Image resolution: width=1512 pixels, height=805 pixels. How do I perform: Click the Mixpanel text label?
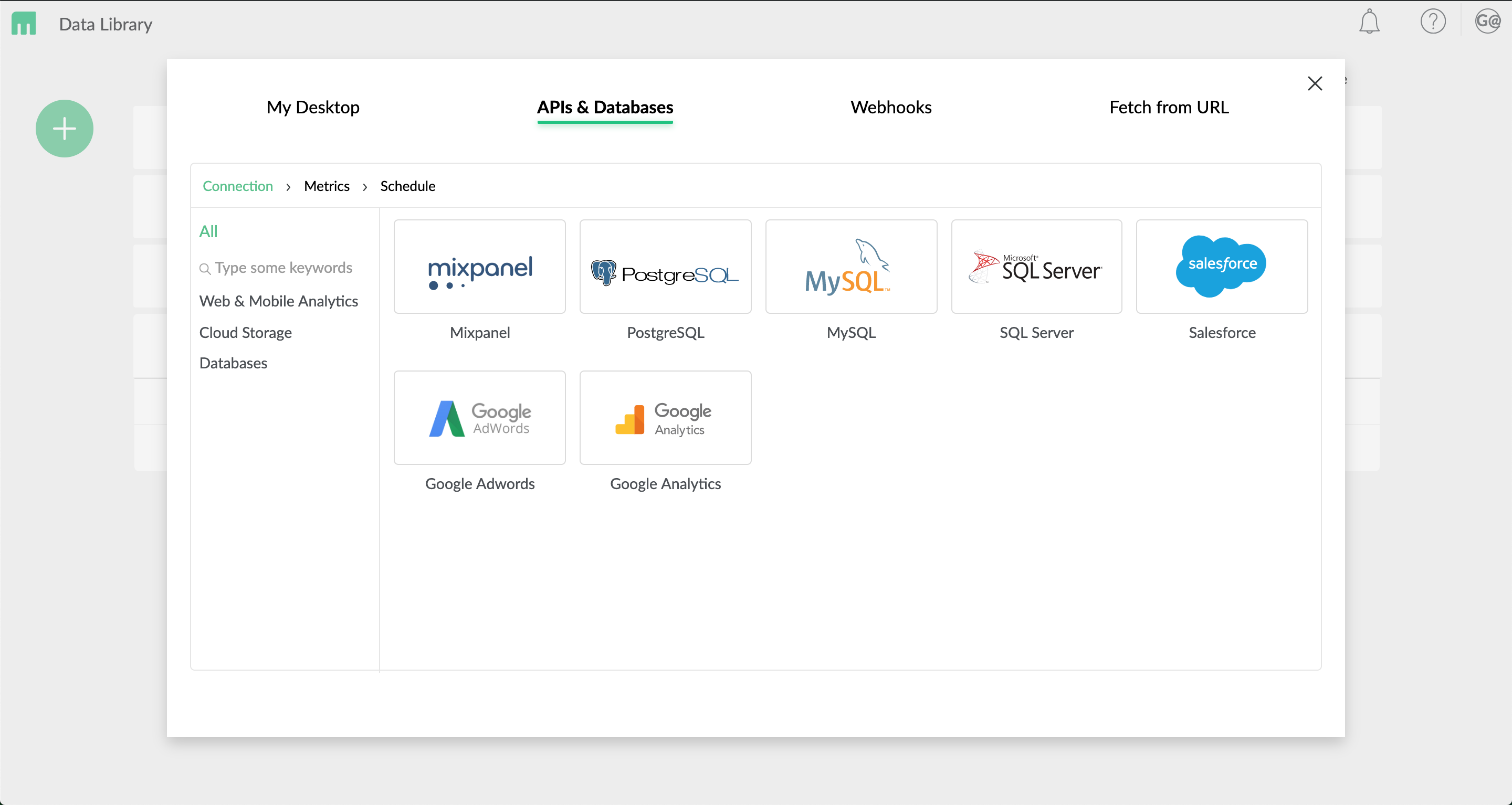(479, 333)
